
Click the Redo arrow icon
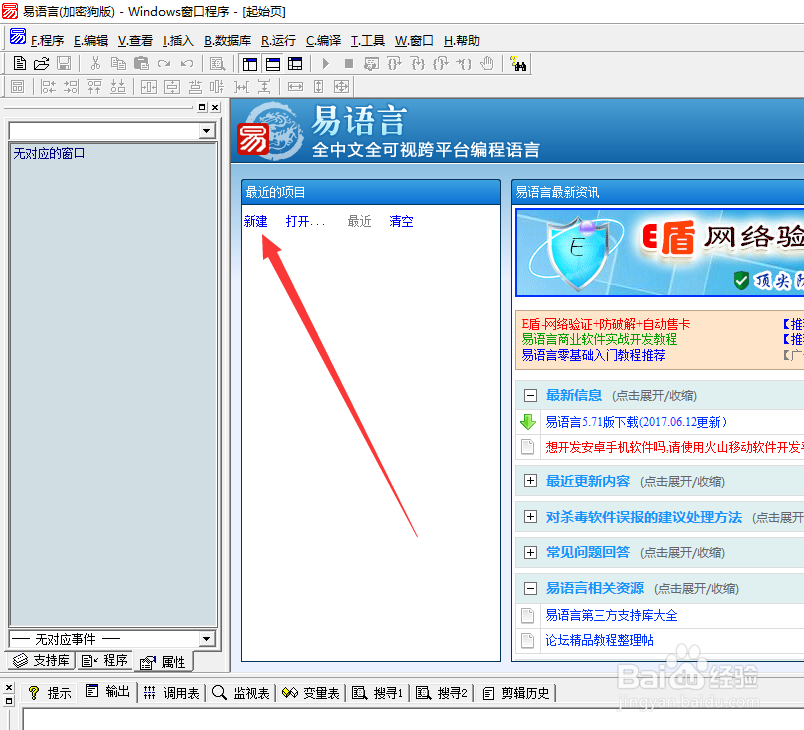pyautogui.click(x=164, y=64)
